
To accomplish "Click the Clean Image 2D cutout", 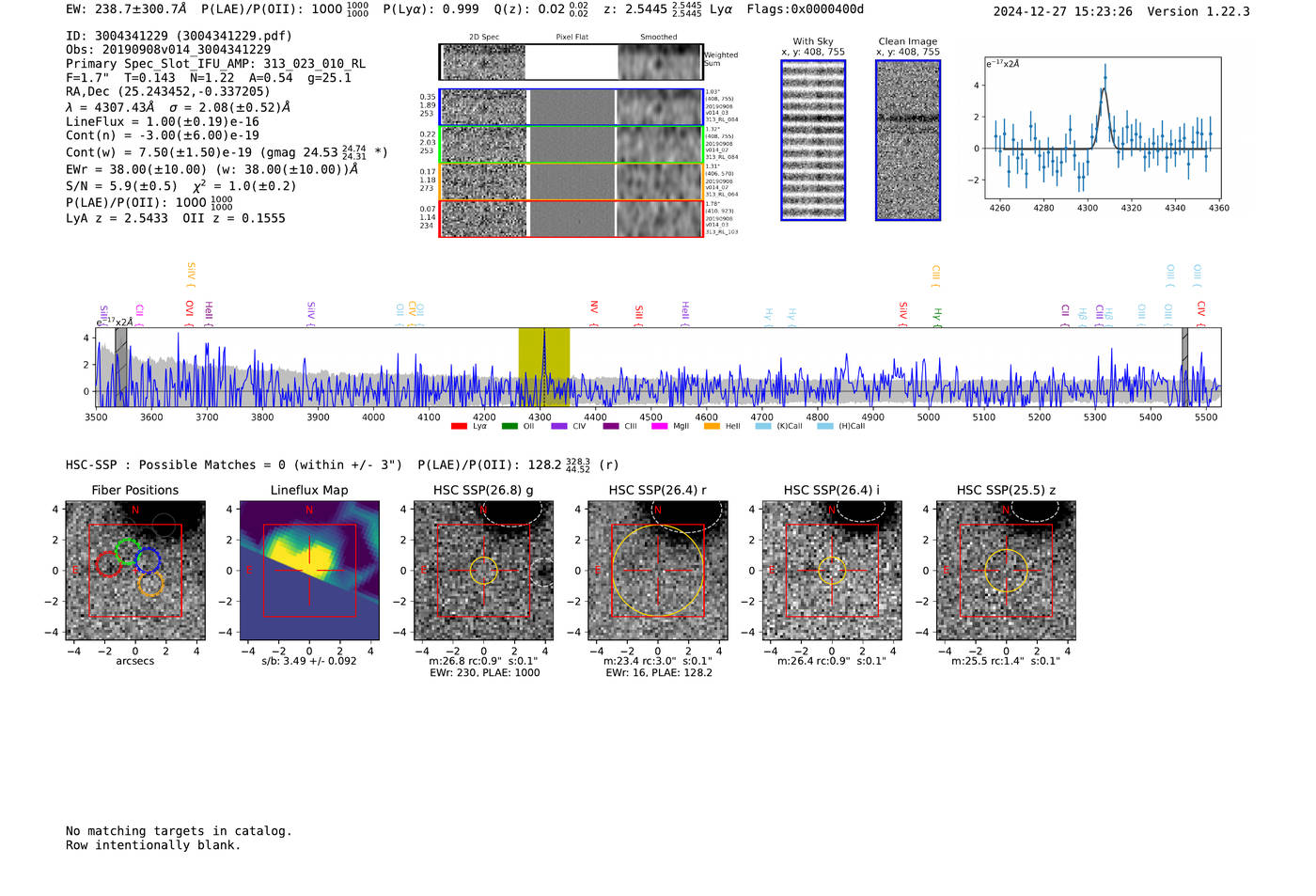I will click(x=908, y=140).
